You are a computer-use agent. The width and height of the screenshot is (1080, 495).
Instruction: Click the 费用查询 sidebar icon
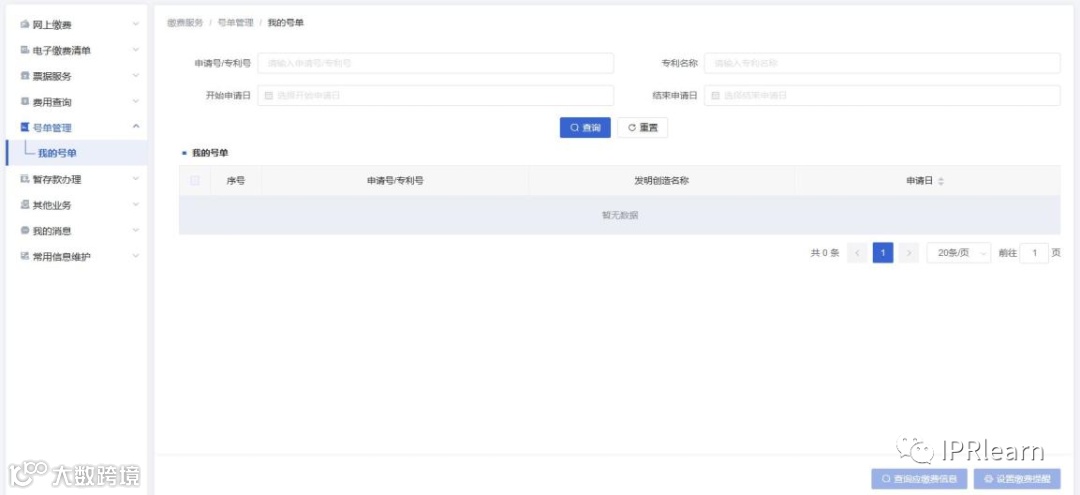[25, 102]
